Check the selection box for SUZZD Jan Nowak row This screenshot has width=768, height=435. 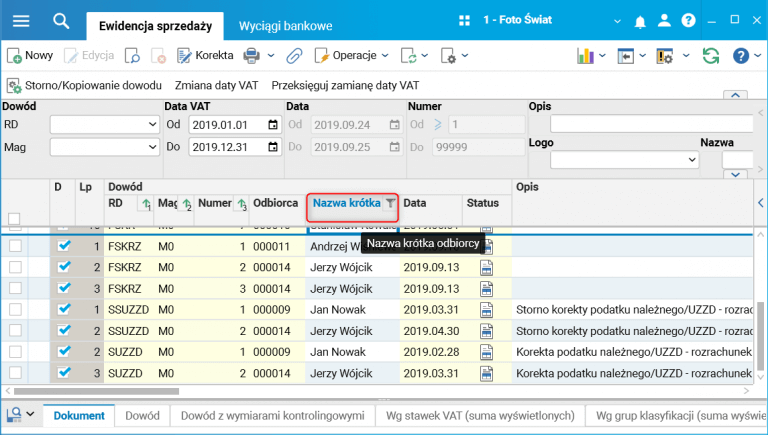pyautogui.click(x=15, y=352)
